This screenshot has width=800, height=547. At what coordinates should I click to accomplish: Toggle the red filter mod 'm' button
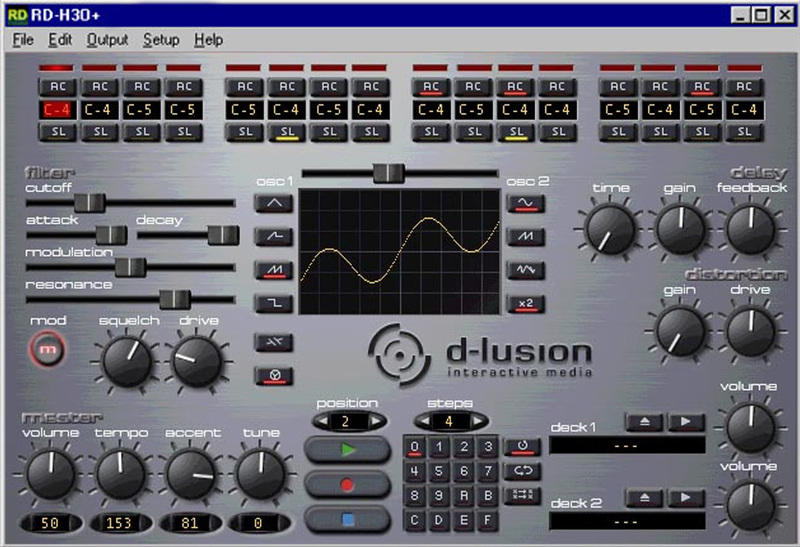point(47,350)
